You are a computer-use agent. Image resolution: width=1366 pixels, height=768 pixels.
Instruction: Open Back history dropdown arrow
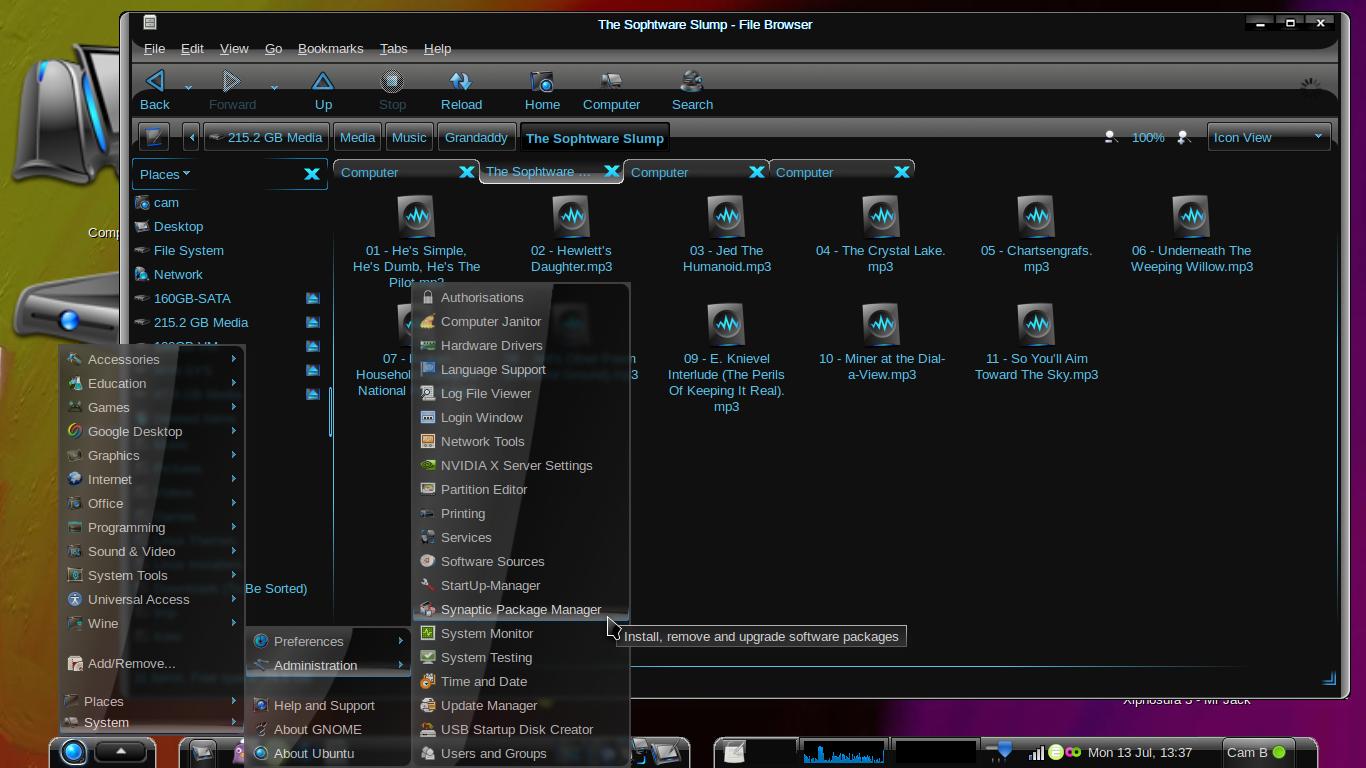pos(188,87)
